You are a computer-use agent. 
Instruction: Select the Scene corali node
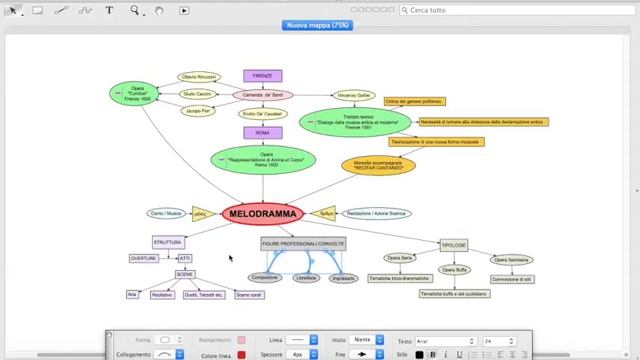click(249, 295)
